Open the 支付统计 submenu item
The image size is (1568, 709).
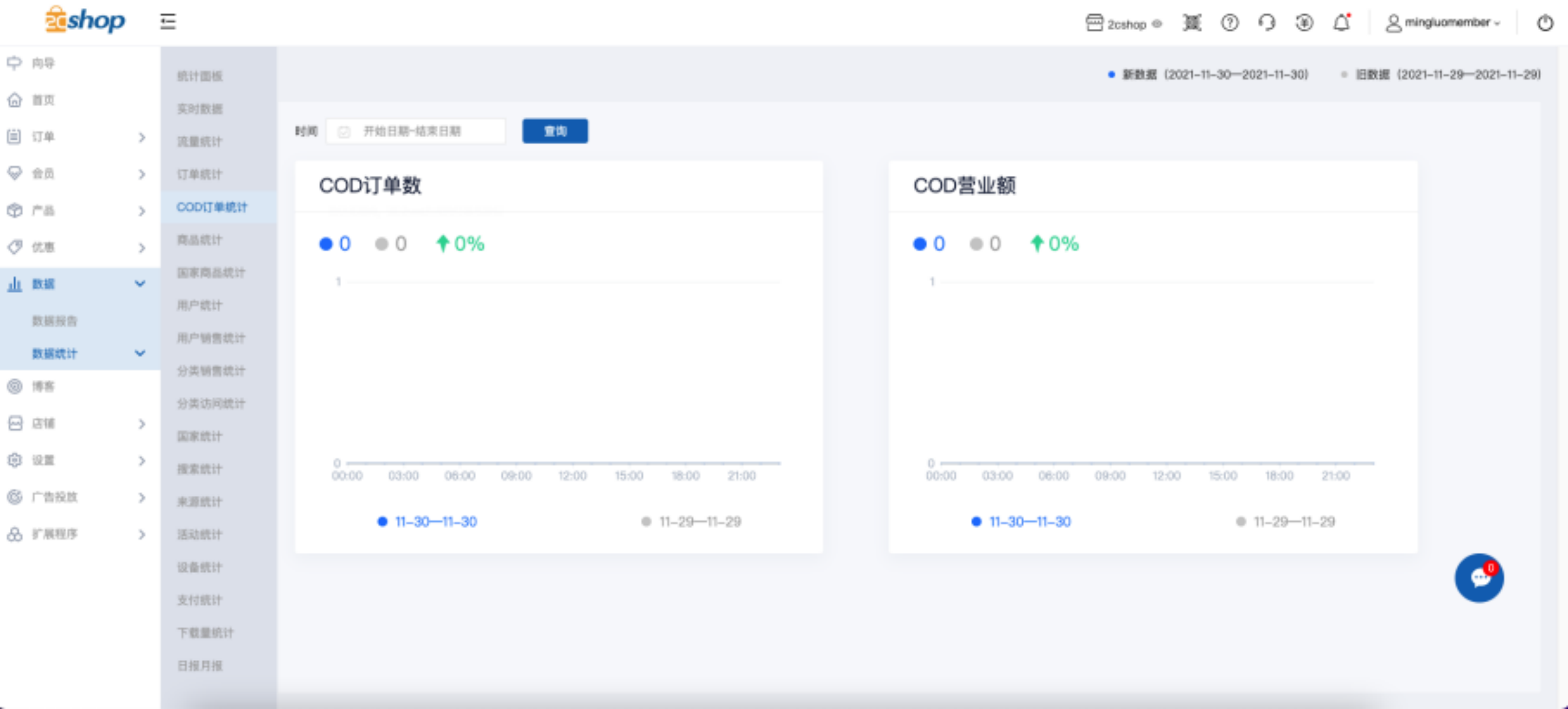pos(200,600)
